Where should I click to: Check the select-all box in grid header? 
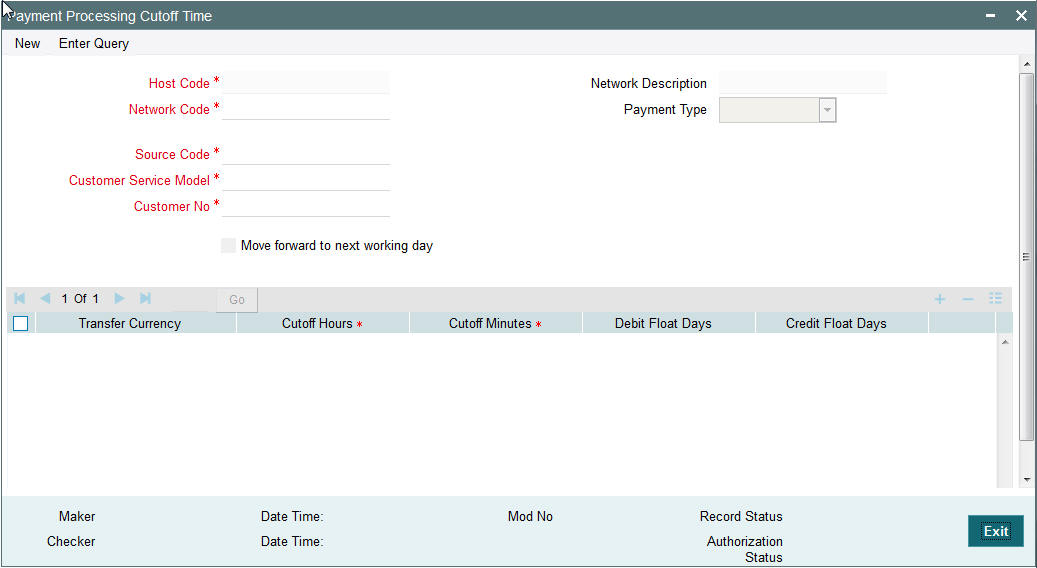21,323
